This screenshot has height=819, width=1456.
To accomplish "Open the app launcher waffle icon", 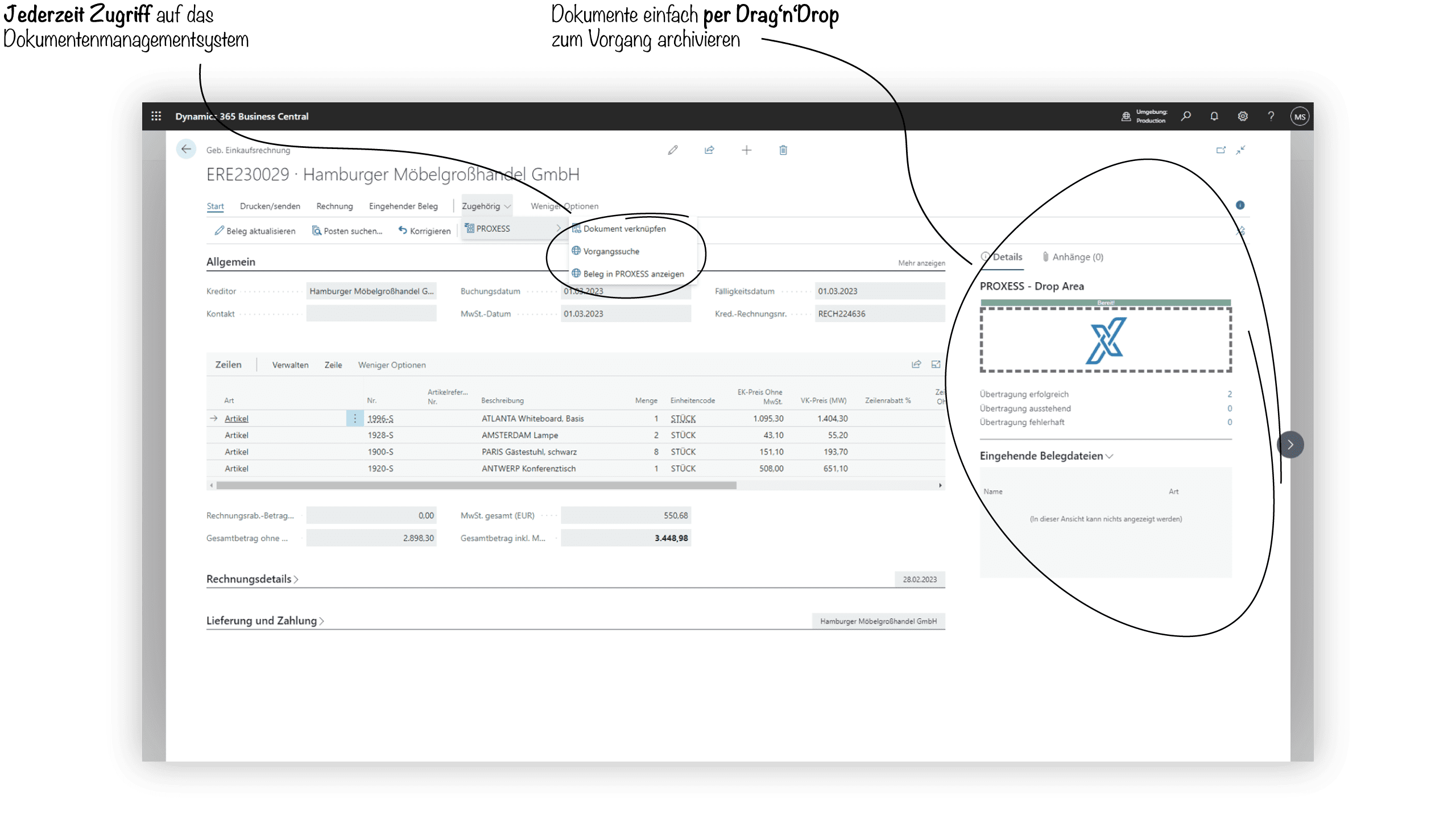I will coord(156,116).
